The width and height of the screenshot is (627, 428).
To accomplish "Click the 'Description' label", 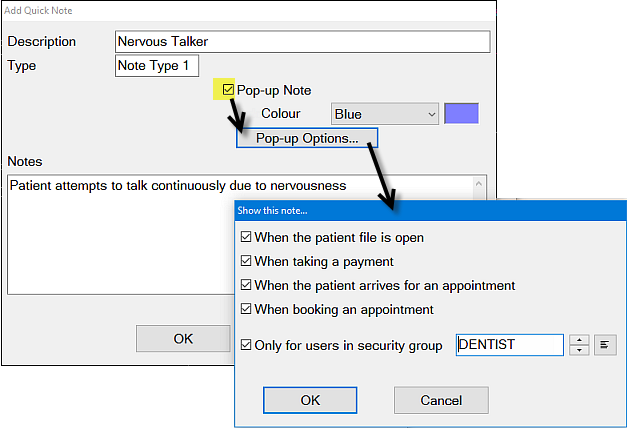I will [42, 42].
